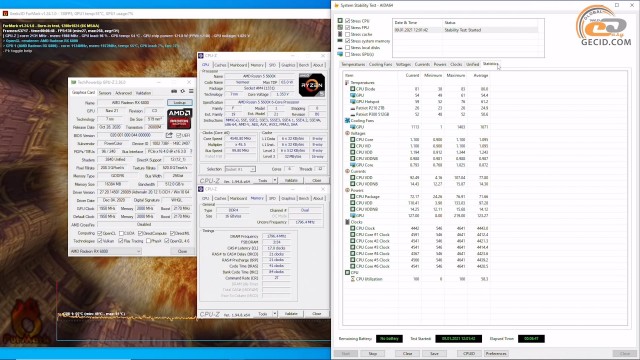The width and height of the screenshot is (640, 360).
Task: Open Advanced tab in GPU-Z
Action: click(x=123, y=93)
